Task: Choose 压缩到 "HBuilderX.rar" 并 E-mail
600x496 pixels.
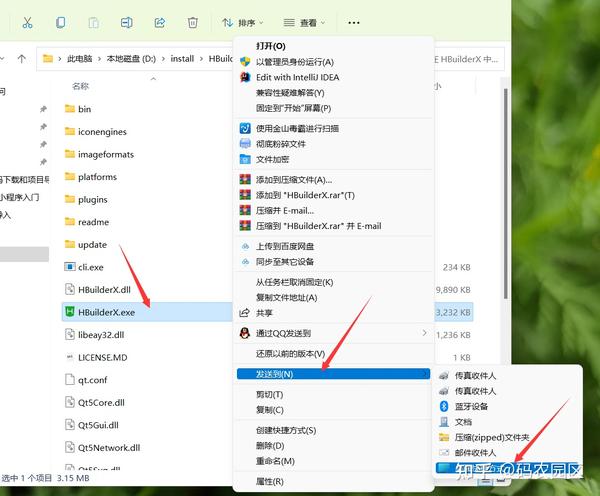Action: tap(334, 226)
